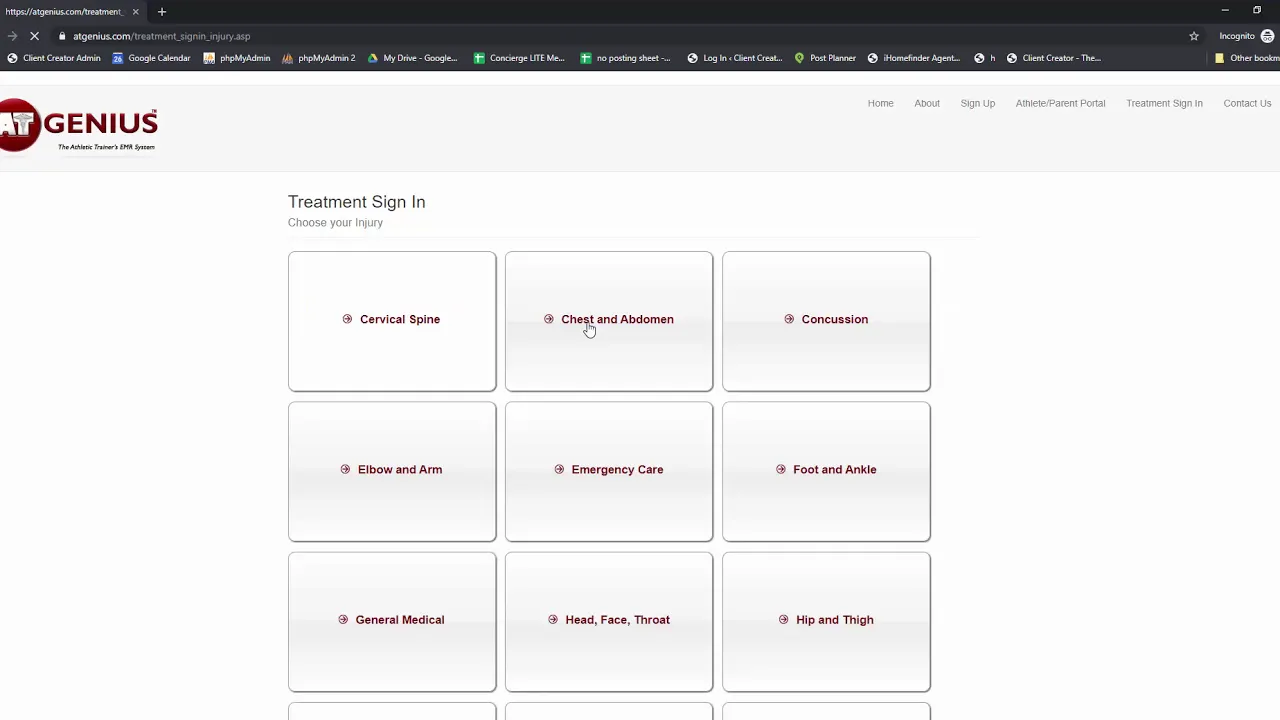Screen dimensions: 1280x720
Task: Click the arrow icon beside Chest and Abdomen
Action: 548,319
